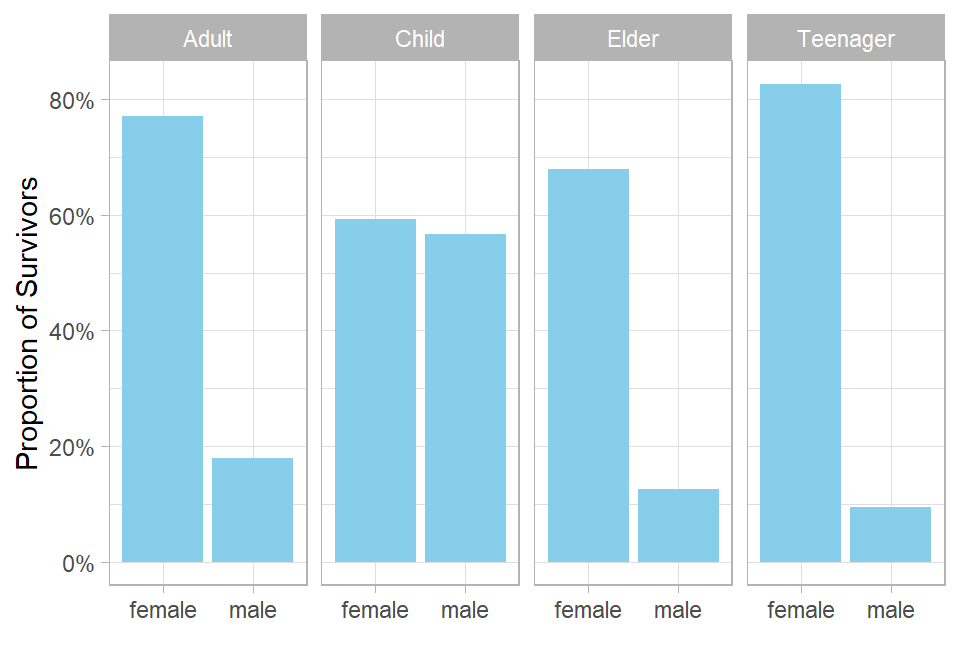Click the Adult female bar
The width and height of the screenshot is (960, 672).
(x=162, y=339)
